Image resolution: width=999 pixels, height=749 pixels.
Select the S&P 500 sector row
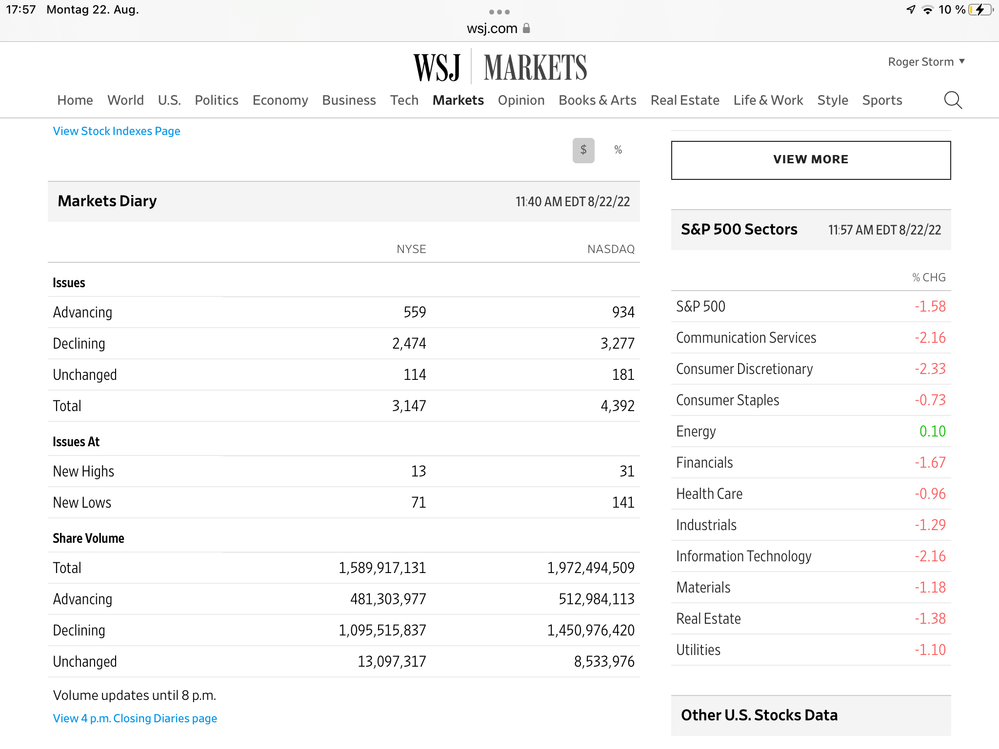[x=810, y=306]
